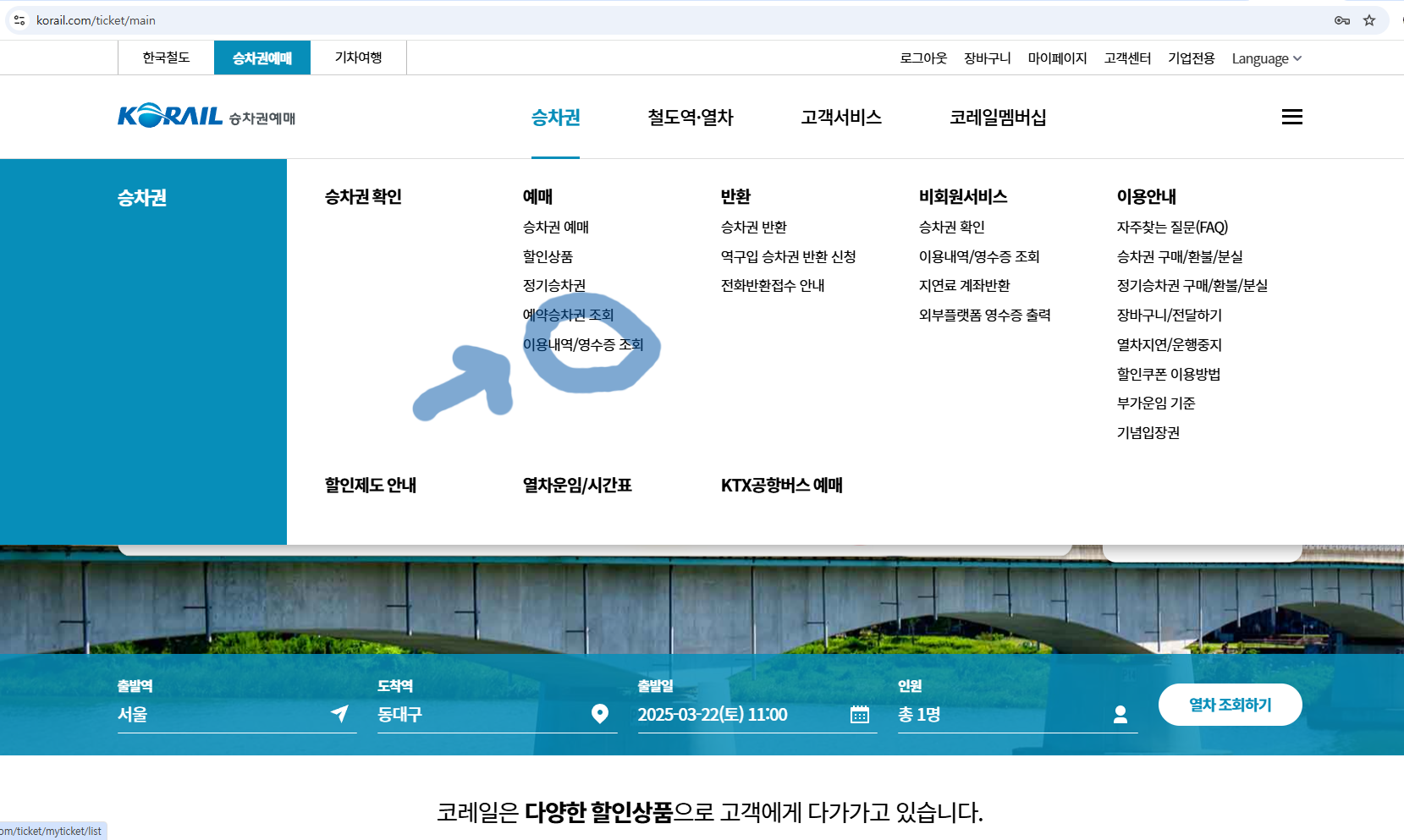Screen dimensions: 1404x840
Task: Click the 로그아웃 link
Action: 923,58
